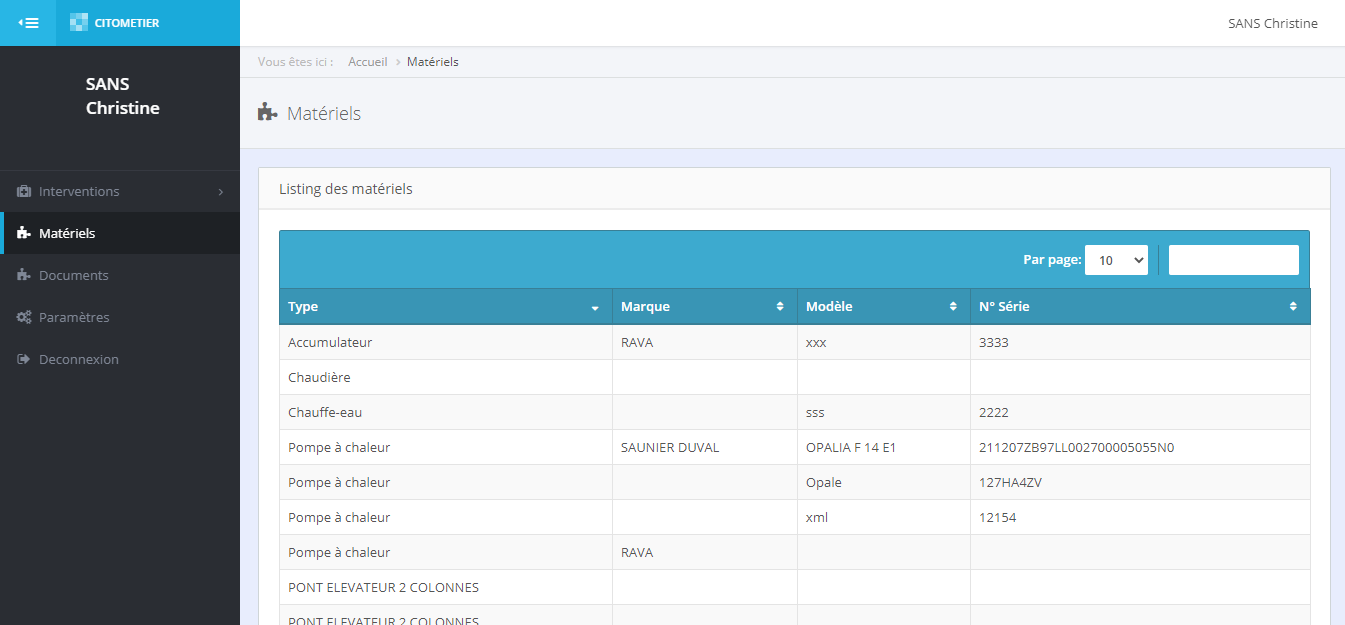1345x625 pixels.
Task: Open Documents in the sidebar
Action: [120, 275]
